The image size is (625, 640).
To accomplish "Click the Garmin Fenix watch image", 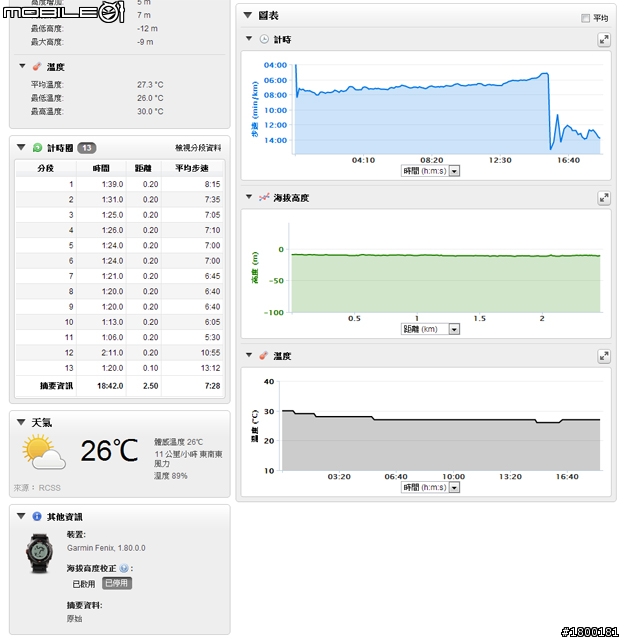I will tap(40, 553).
